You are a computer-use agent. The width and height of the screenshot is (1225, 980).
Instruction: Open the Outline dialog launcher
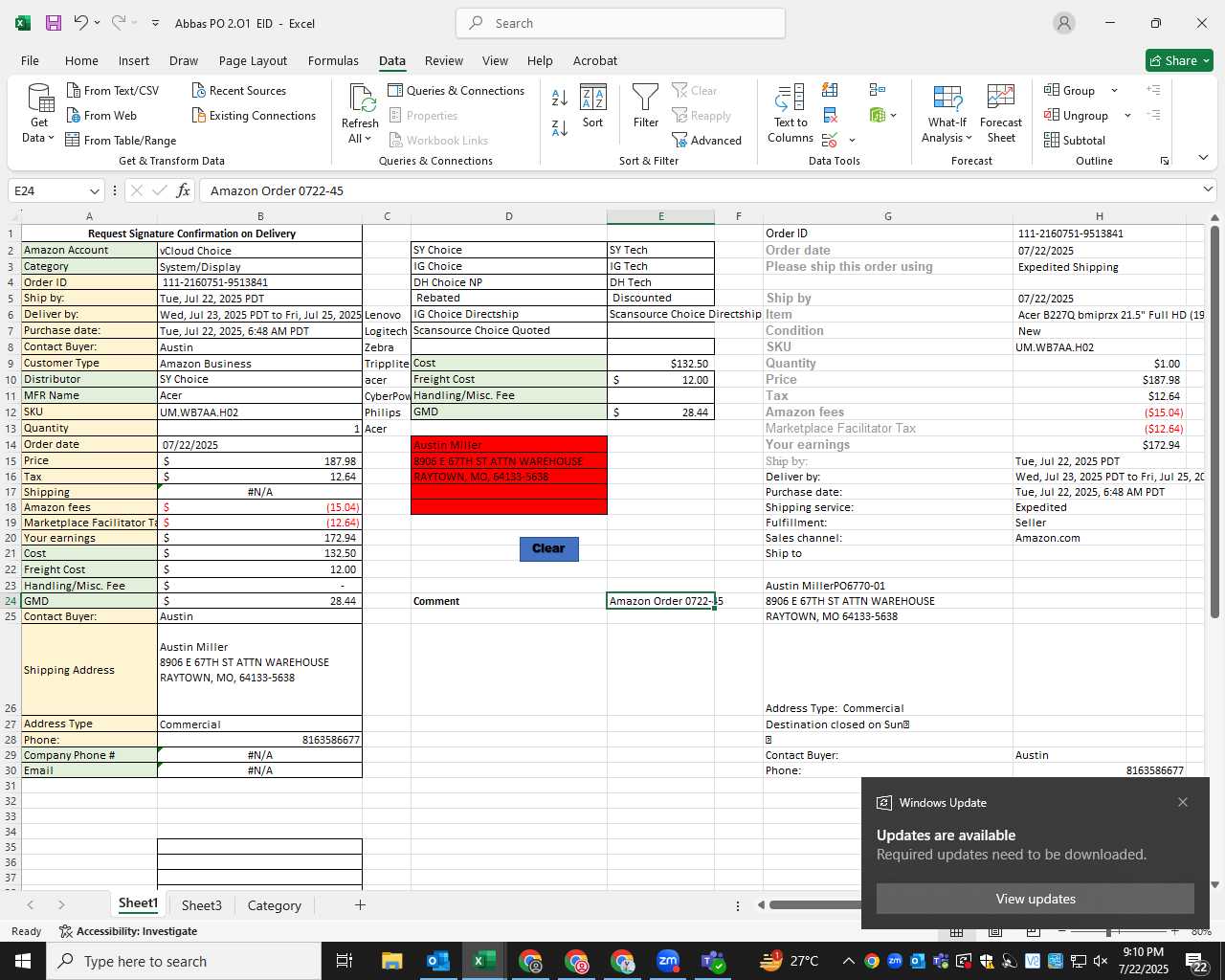coord(1165,161)
